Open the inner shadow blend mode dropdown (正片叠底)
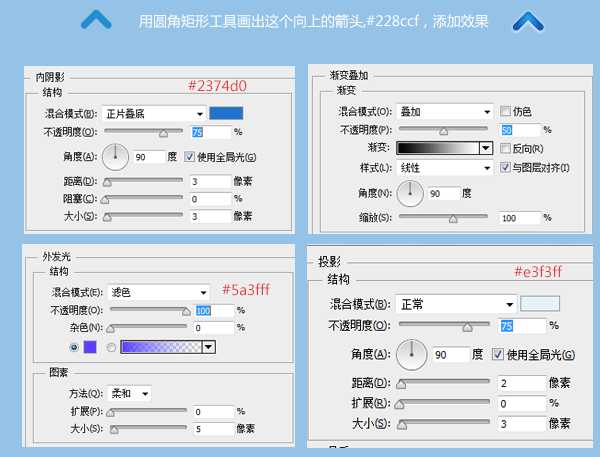Viewport: 600px width, 457px height. click(154, 114)
